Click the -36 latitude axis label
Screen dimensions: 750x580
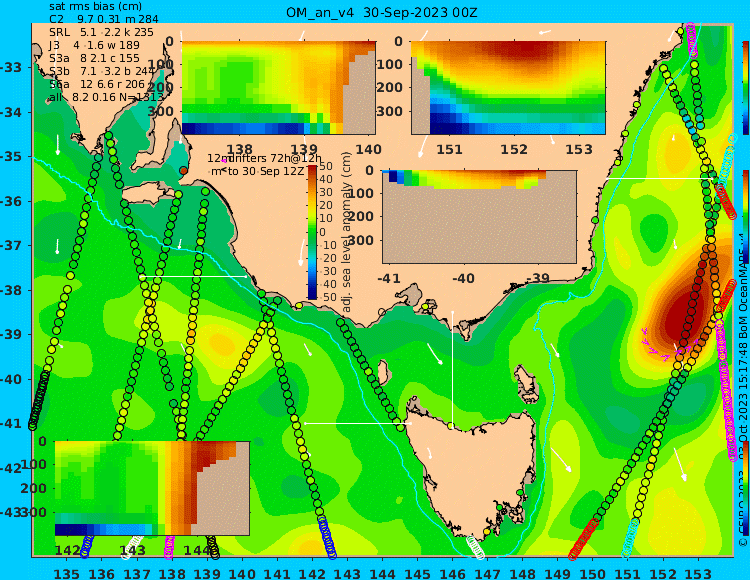coord(11,201)
